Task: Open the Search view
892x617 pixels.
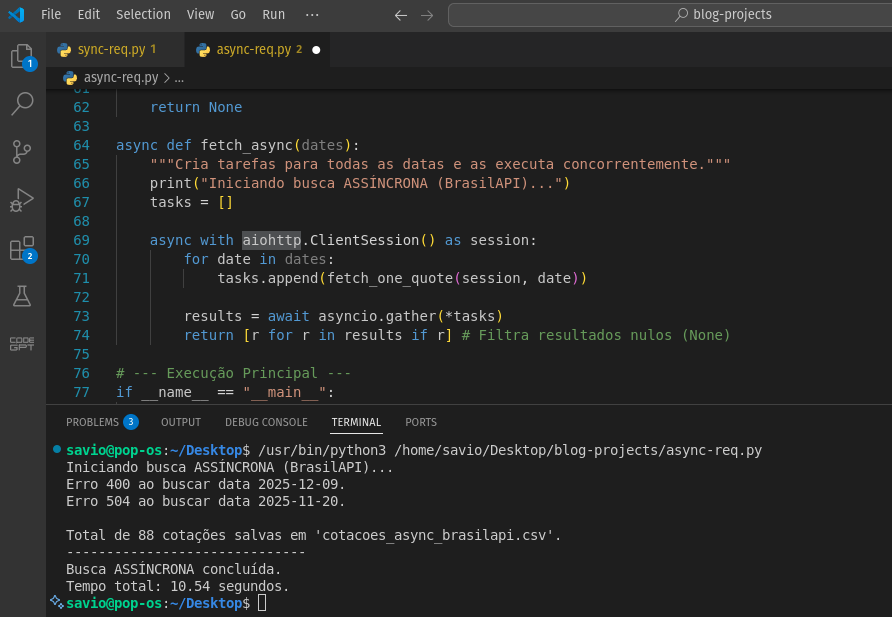Action: click(22, 103)
